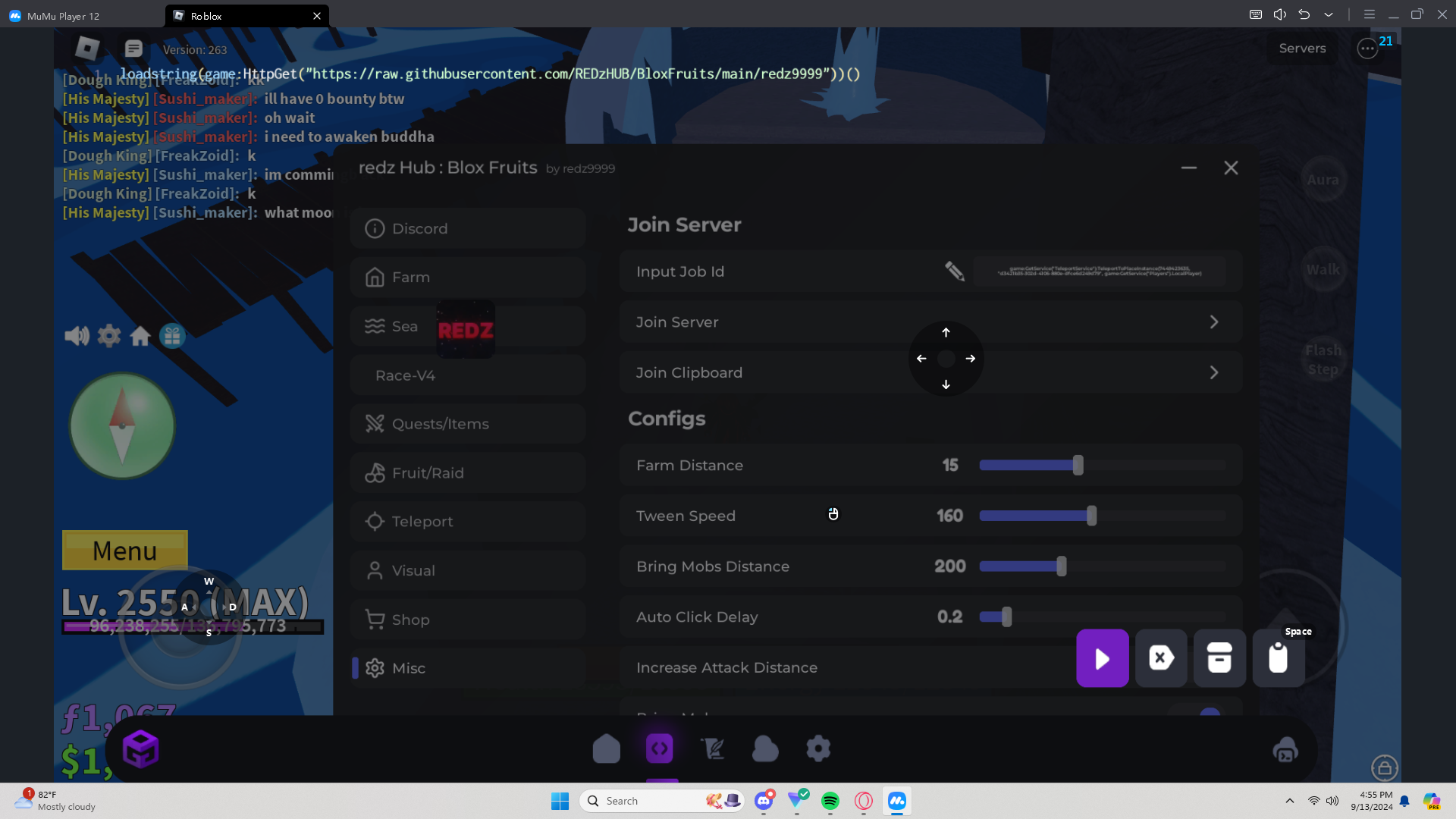This screenshot has height=819, width=1456.
Task: Close the Roblox tab in MuMu
Action: [317, 15]
